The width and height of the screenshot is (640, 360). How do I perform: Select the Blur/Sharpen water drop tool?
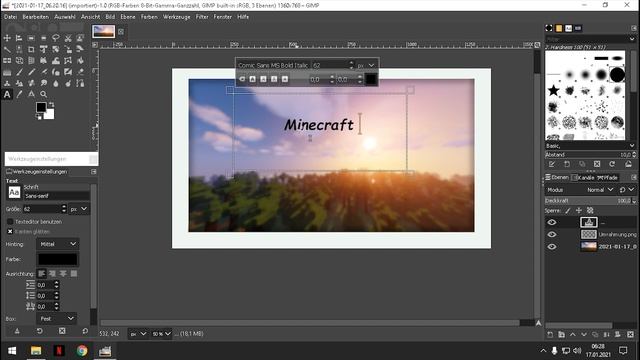point(56,83)
